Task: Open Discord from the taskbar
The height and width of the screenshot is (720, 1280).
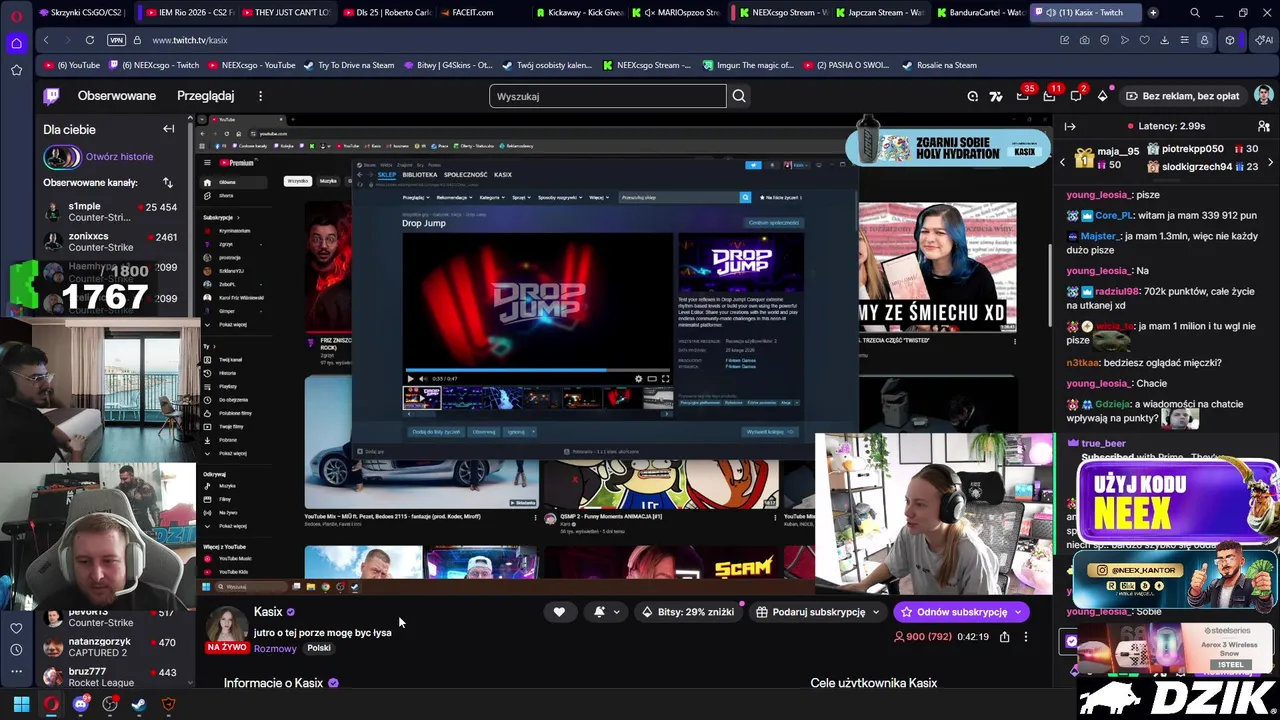Action: pyautogui.click(x=81, y=704)
